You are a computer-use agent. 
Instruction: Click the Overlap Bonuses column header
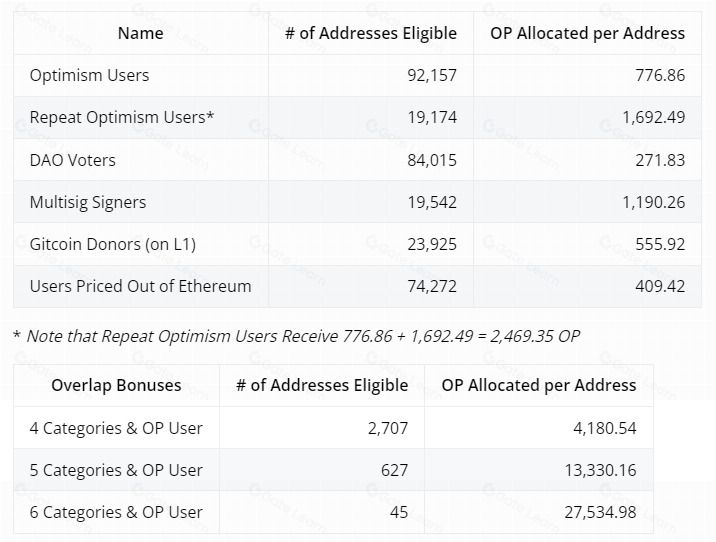116,385
